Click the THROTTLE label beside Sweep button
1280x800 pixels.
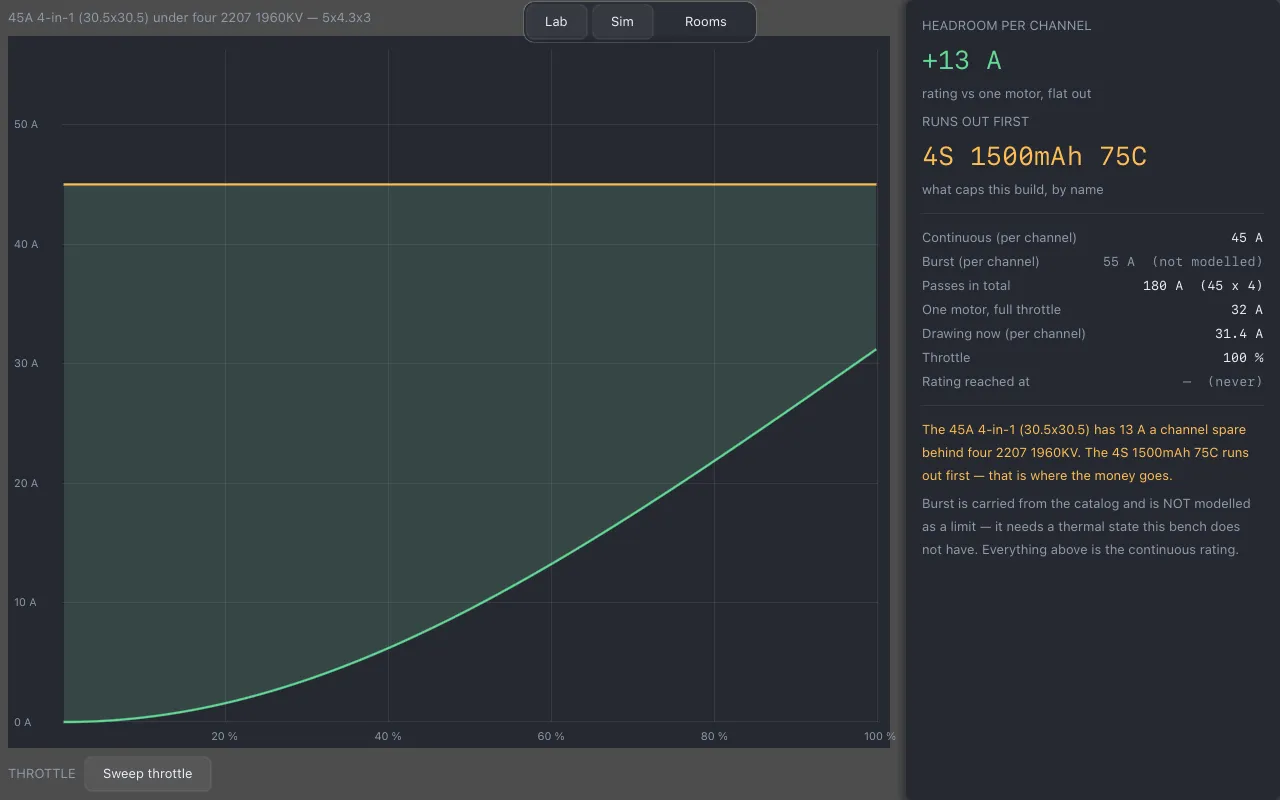pos(42,774)
